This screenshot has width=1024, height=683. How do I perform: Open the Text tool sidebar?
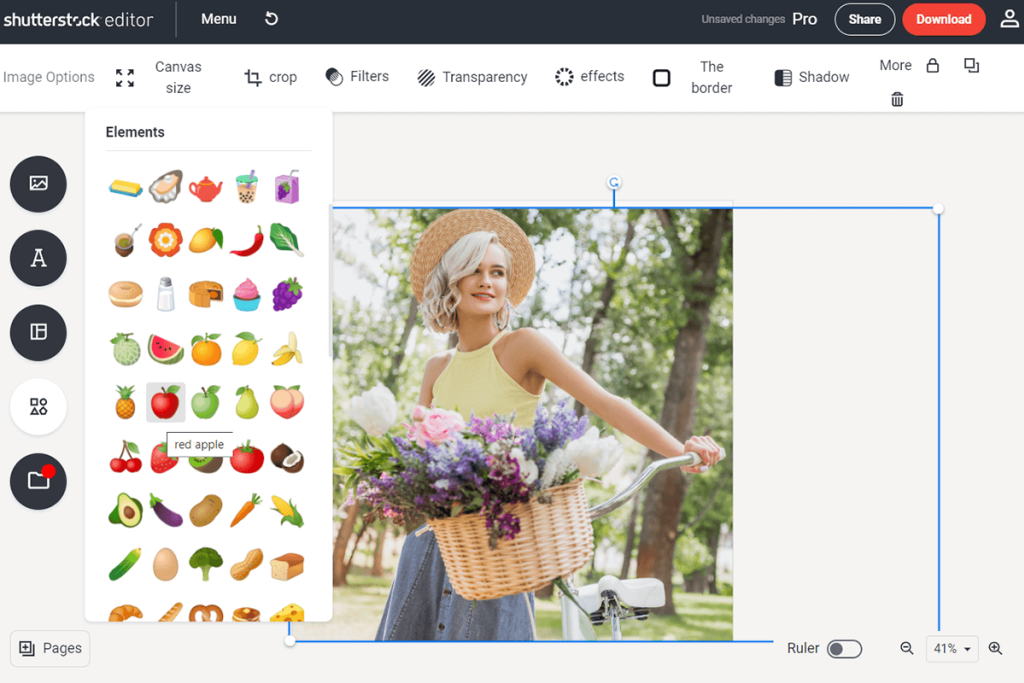click(37, 258)
